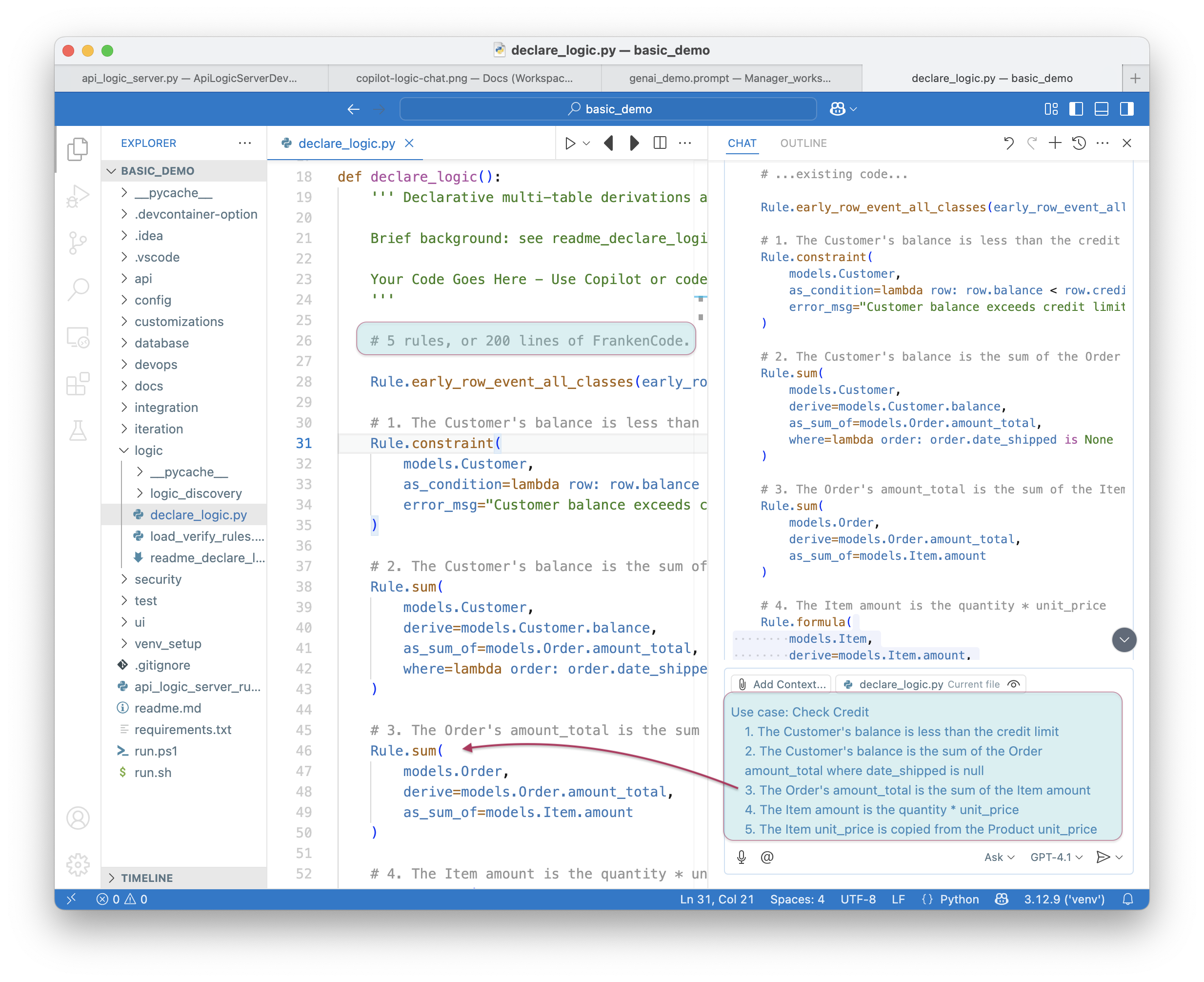Viewport: 1204px width, 982px height.
Task: Open the Extensions view
Action: coord(78,384)
